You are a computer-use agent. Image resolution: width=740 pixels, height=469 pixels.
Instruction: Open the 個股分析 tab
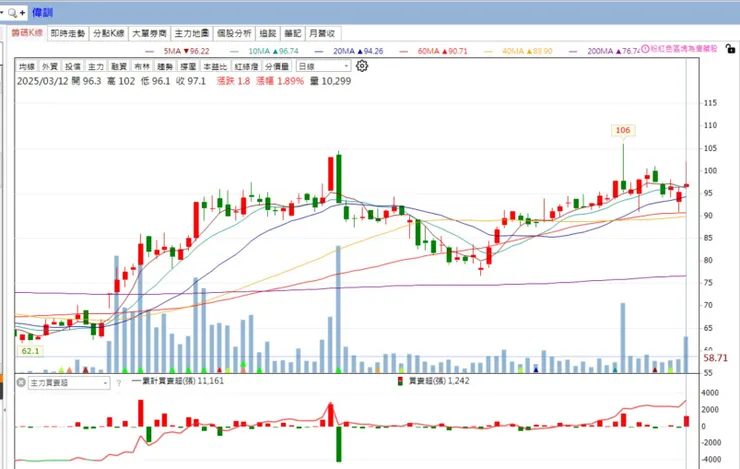coord(234,33)
